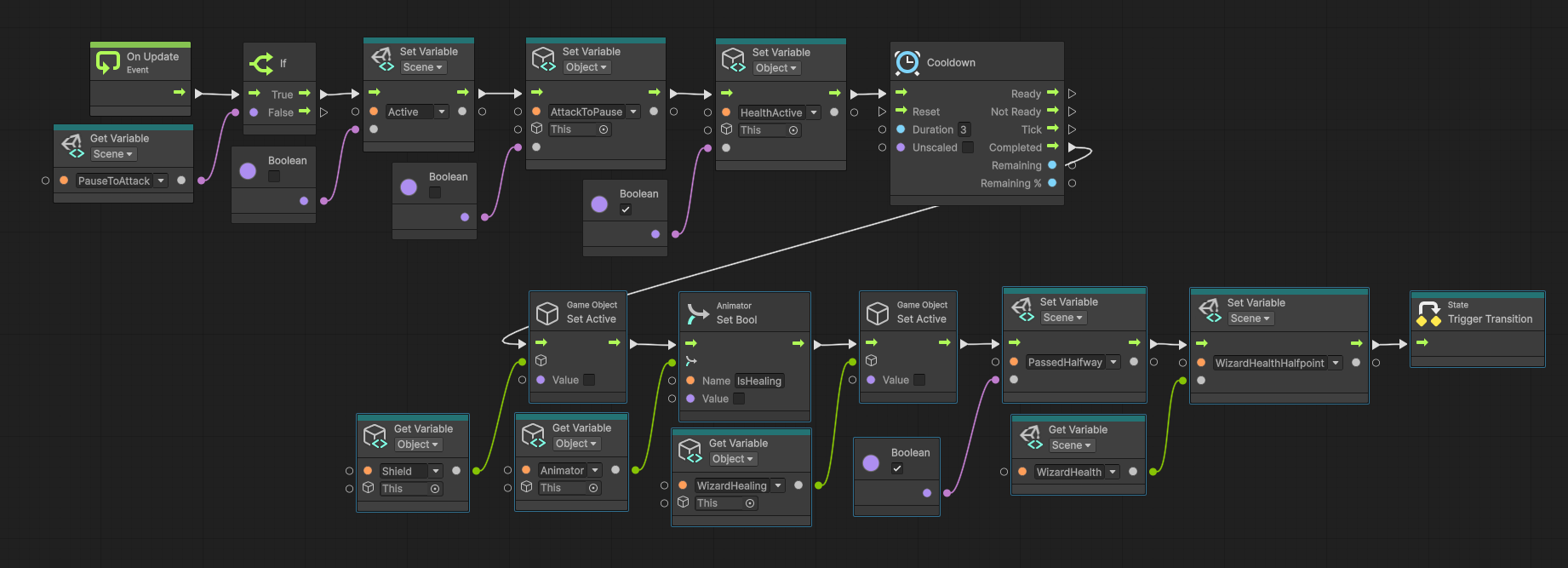The image size is (1568, 568).
Task: Uncheck the Boolean feeding HealthActive
Action: (626, 209)
